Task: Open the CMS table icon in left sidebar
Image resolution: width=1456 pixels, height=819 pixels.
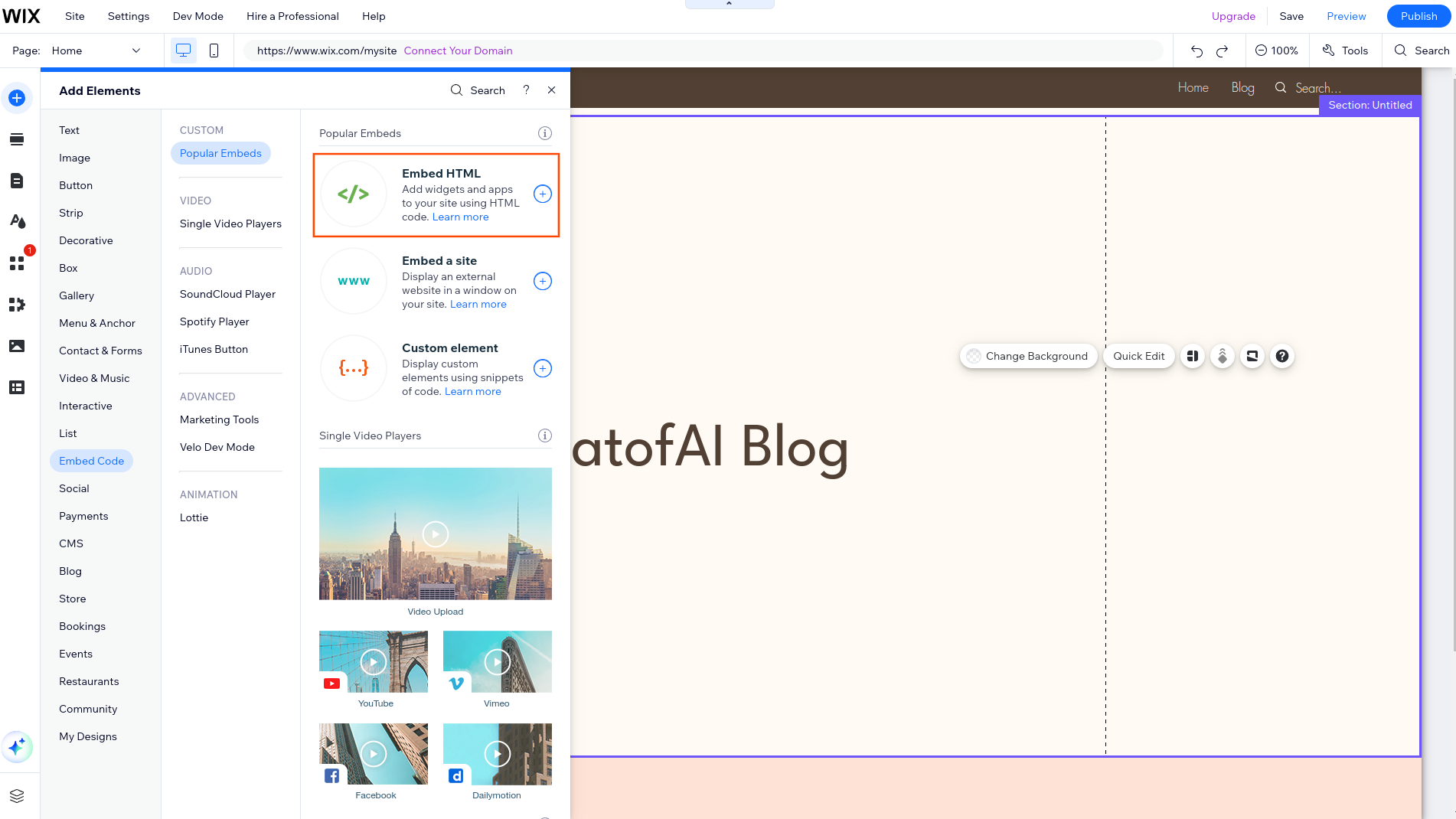Action: pos(17,387)
